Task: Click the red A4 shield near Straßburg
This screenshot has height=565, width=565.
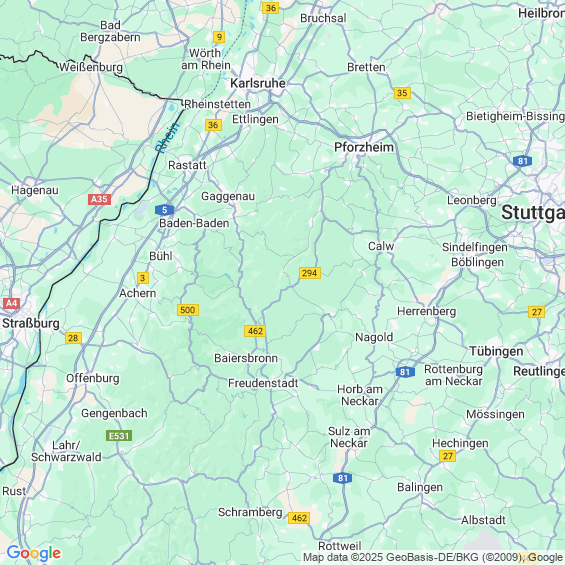Action: click(11, 303)
